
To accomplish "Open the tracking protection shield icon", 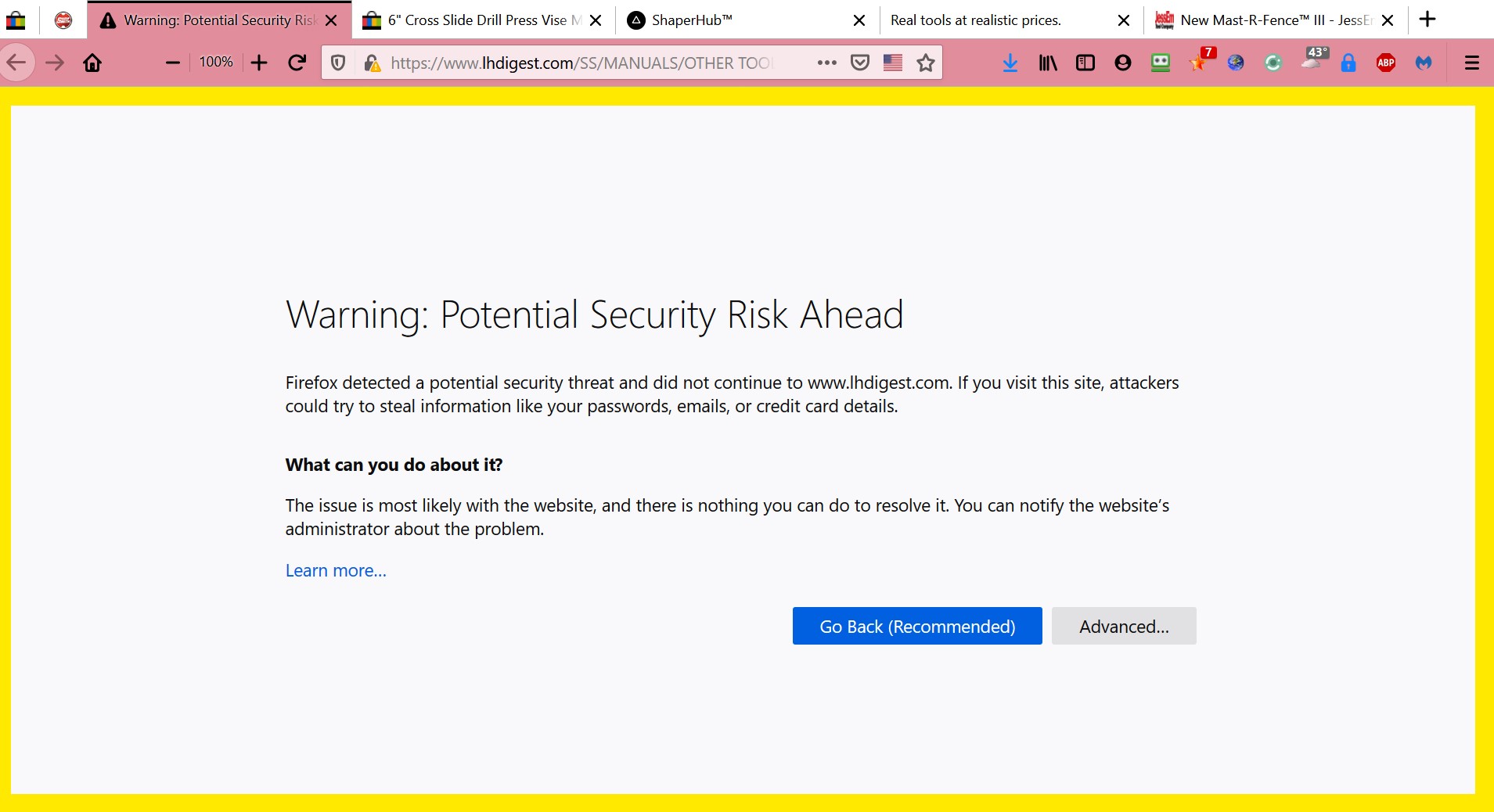I will pos(338,63).
